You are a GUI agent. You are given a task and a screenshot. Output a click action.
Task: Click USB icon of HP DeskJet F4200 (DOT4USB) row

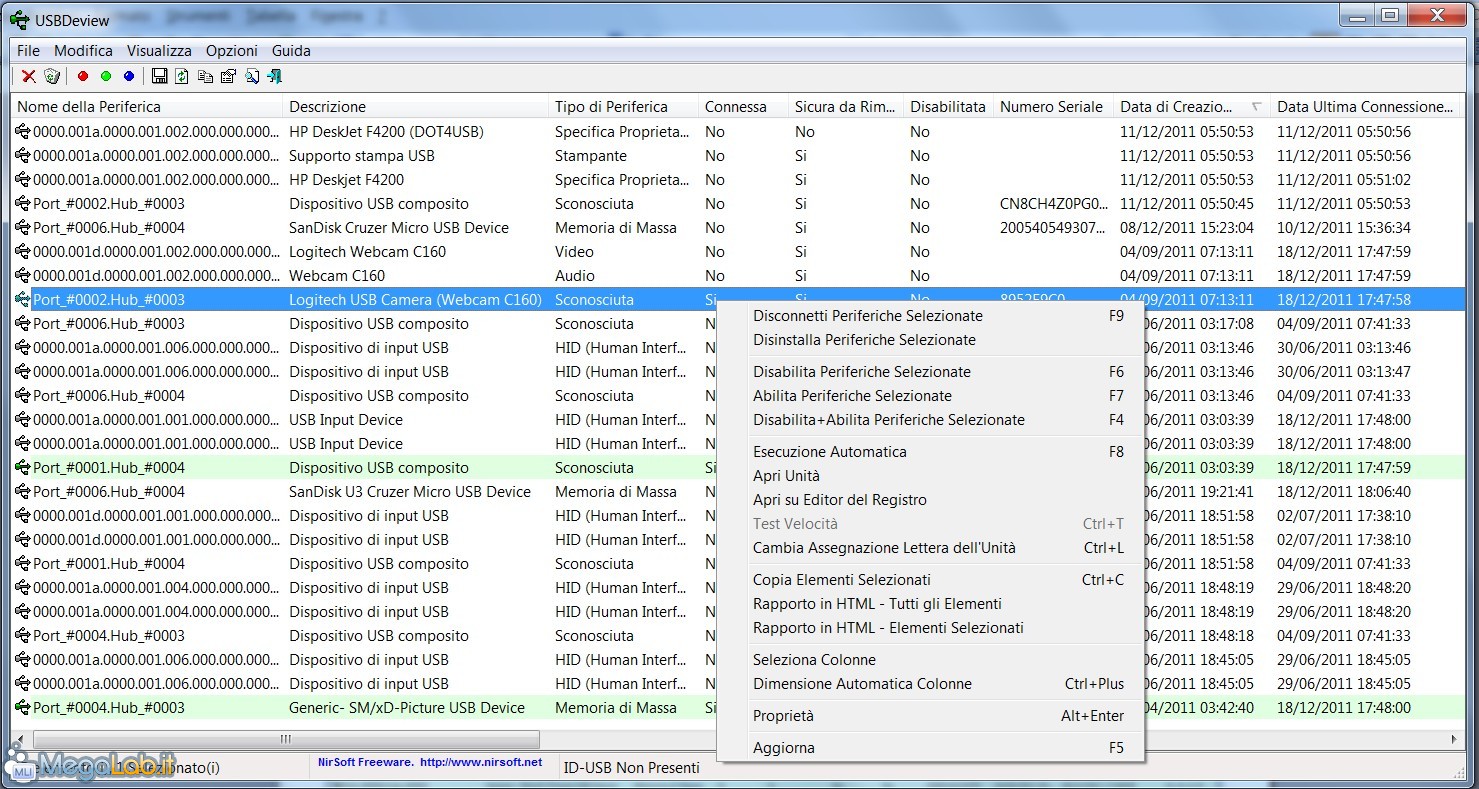point(23,132)
